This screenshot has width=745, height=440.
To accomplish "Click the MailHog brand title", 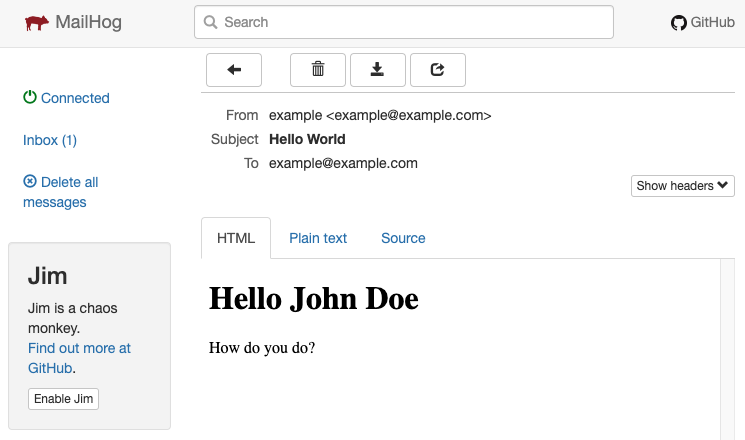I will 88,22.
